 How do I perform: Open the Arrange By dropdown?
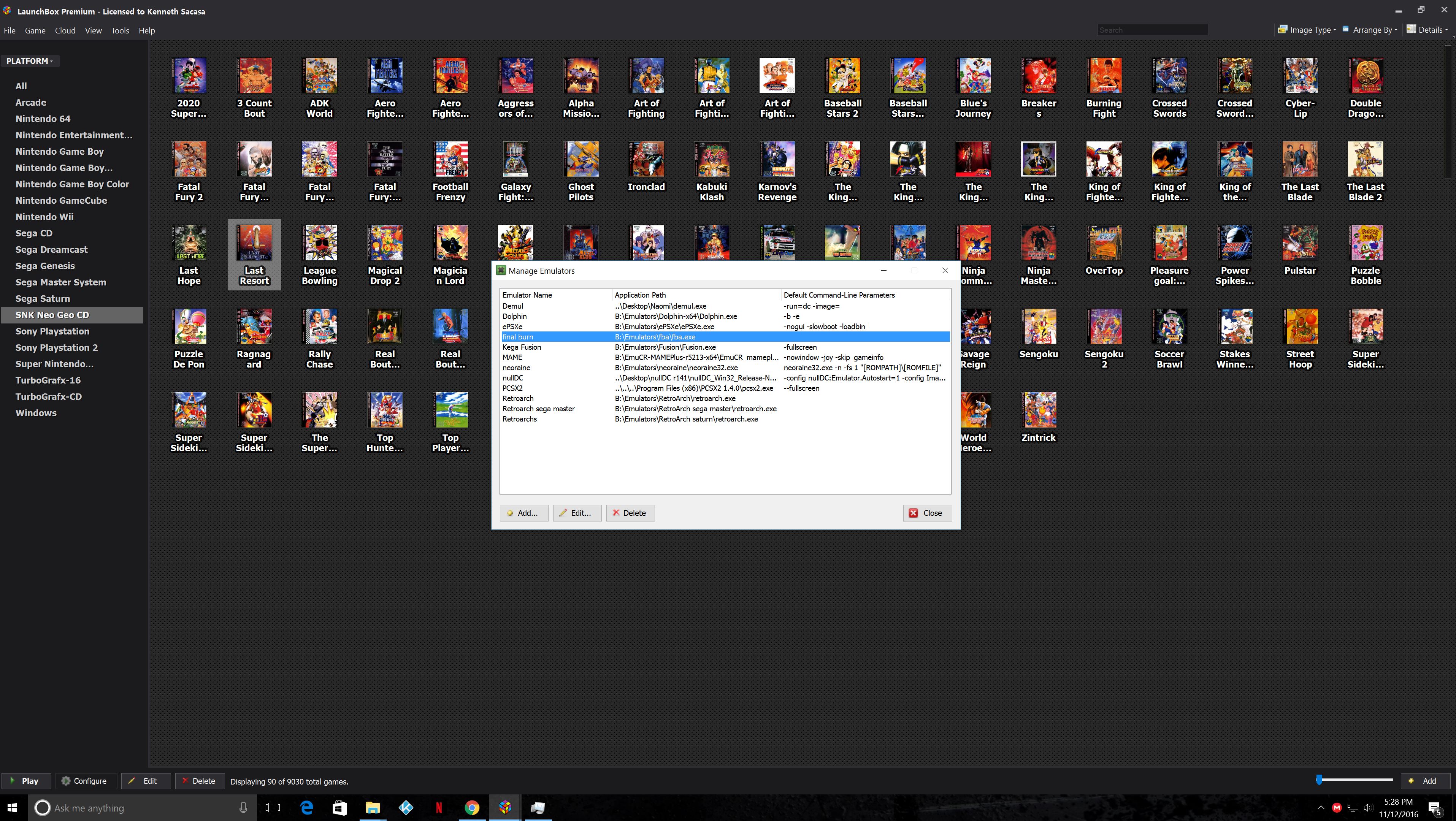[x=1370, y=29]
